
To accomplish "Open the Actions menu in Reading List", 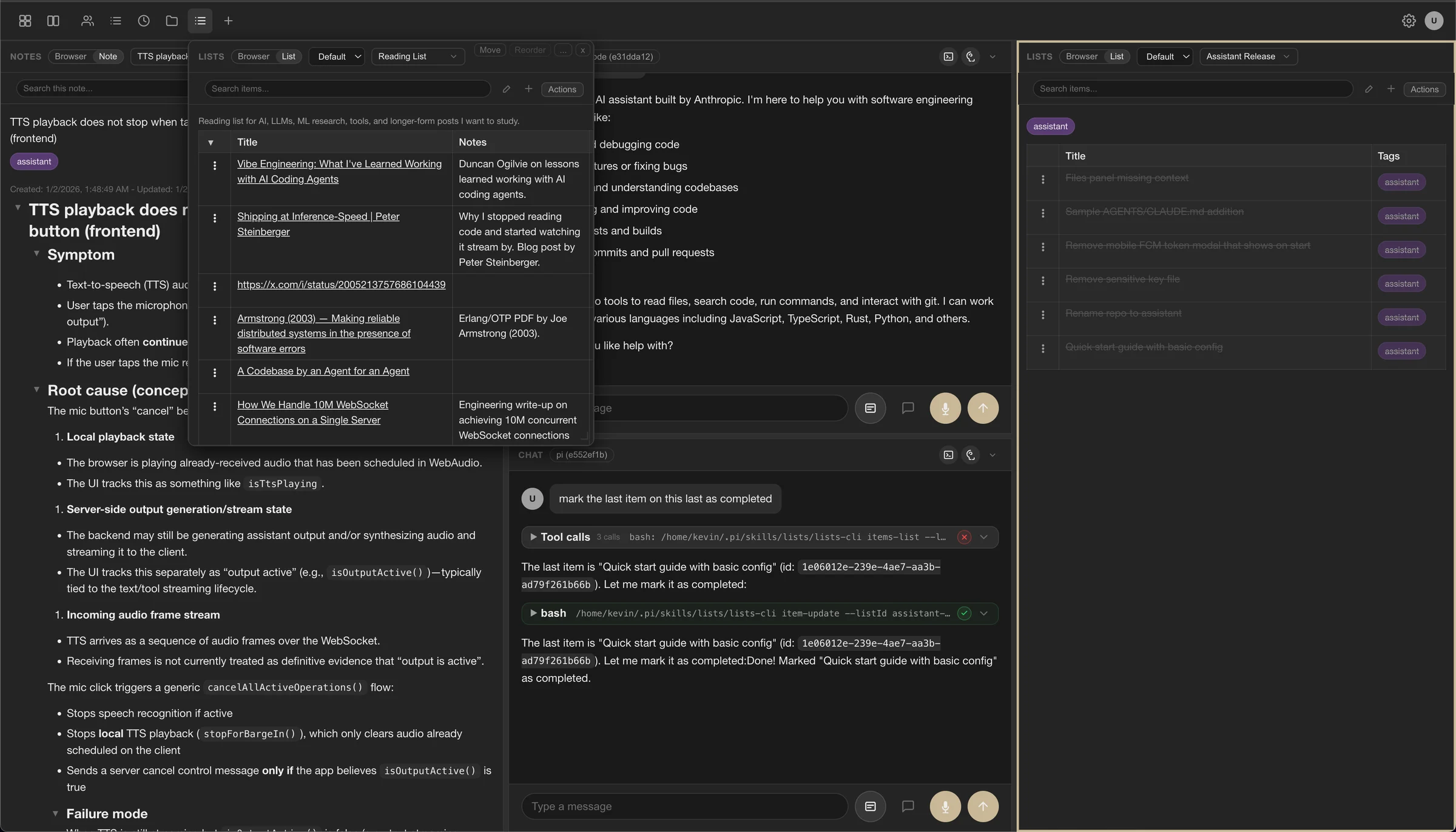I will coord(562,89).
